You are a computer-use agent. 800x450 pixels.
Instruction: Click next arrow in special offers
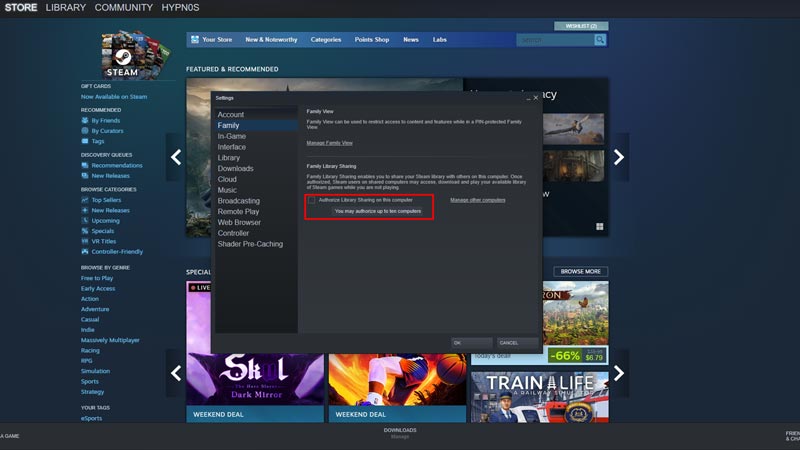pos(619,373)
